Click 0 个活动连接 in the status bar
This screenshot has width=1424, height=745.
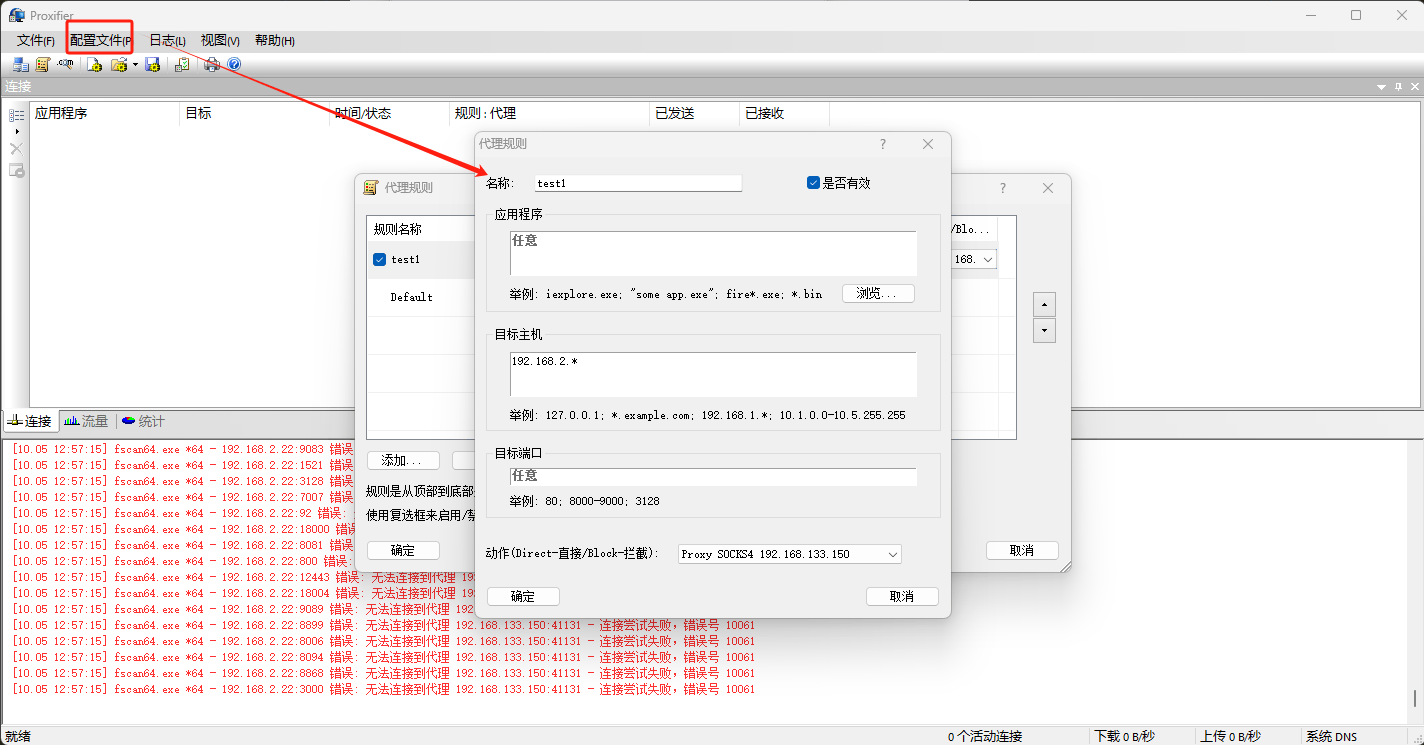985,737
